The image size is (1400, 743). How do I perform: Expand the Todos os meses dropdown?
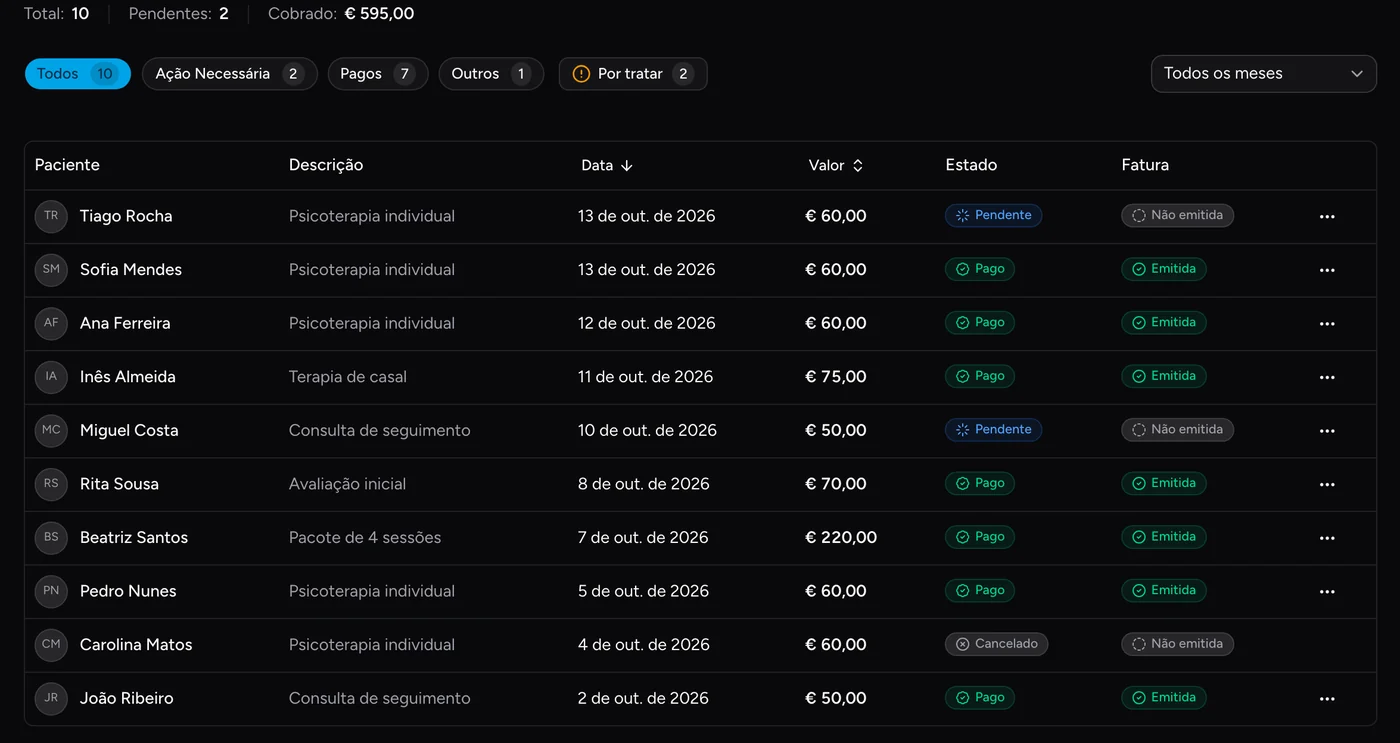(x=1263, y=74)
